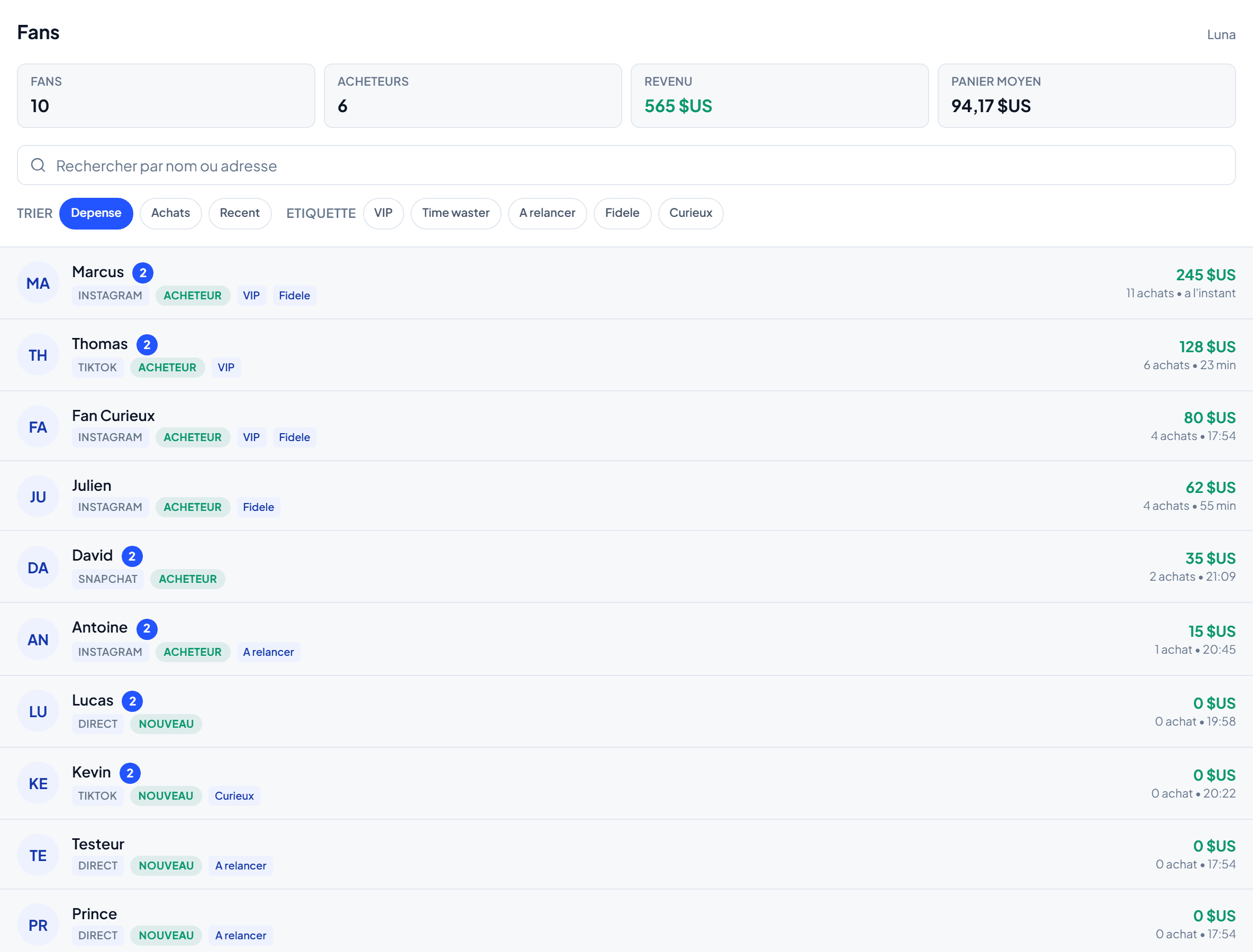Focus the name or address search field

(x=626, y=165)
